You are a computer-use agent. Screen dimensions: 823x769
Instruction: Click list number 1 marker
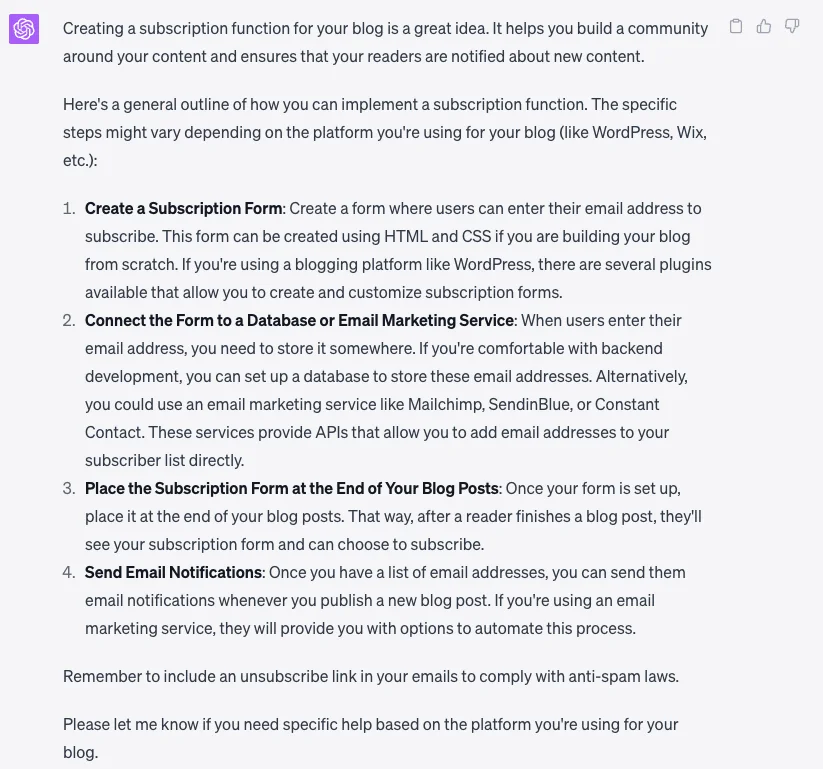point(69,208)
